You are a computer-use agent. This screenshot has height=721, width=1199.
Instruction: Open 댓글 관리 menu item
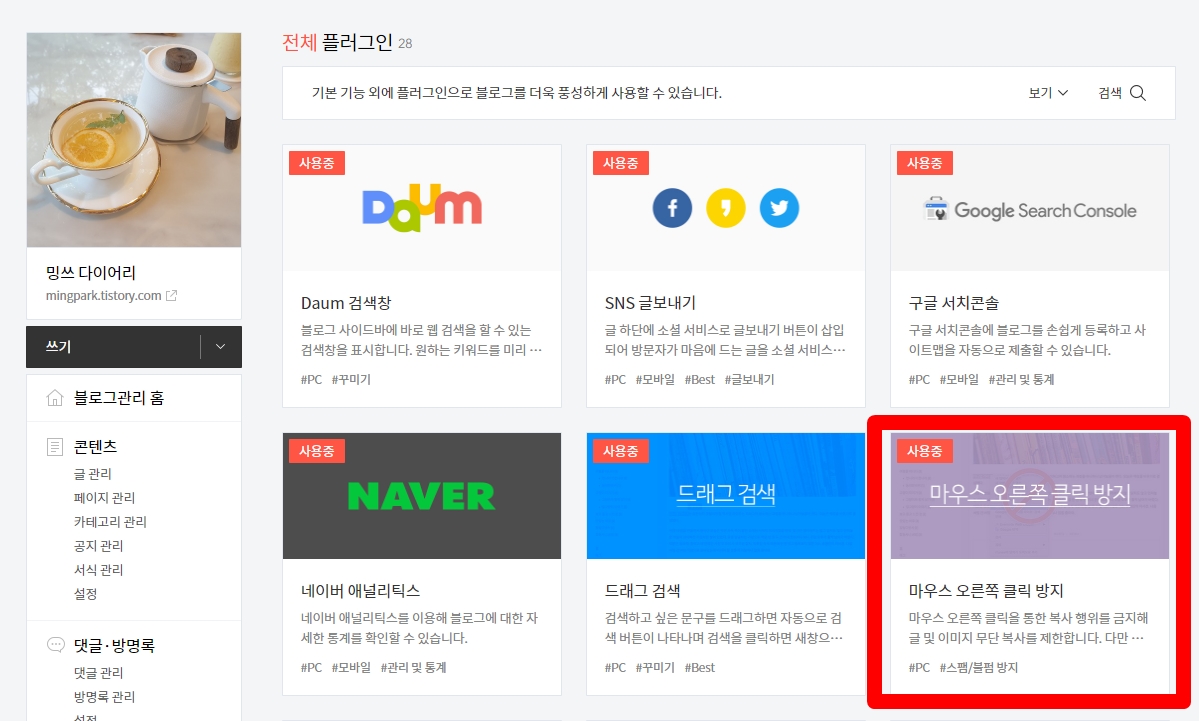point(99,673)
